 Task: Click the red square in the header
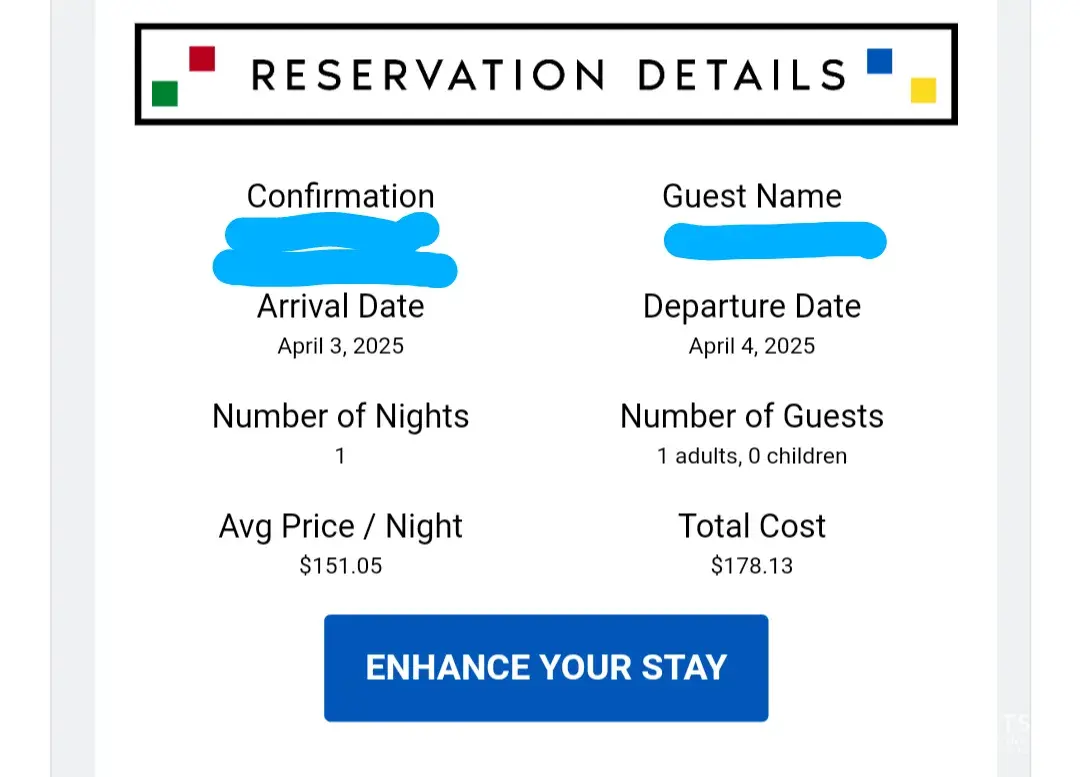[202, 59]
